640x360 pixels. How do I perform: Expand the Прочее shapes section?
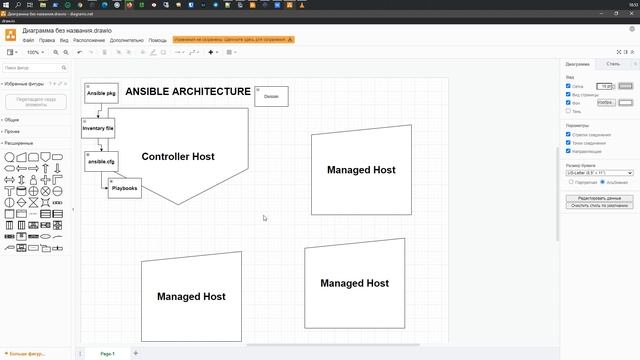(12, 131)
